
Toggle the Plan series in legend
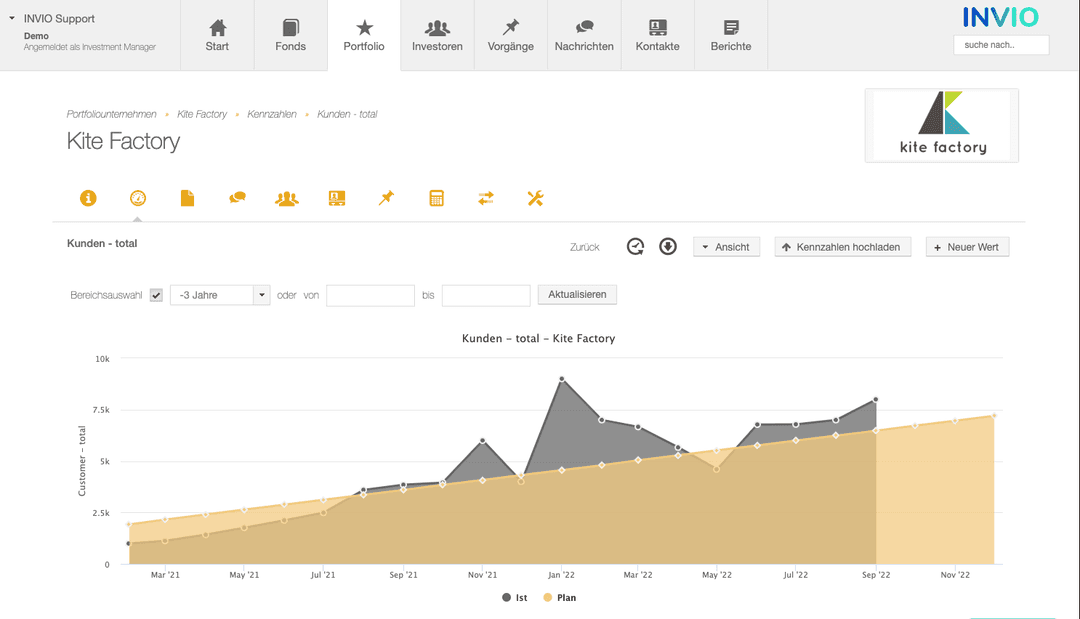coord(560,598)
